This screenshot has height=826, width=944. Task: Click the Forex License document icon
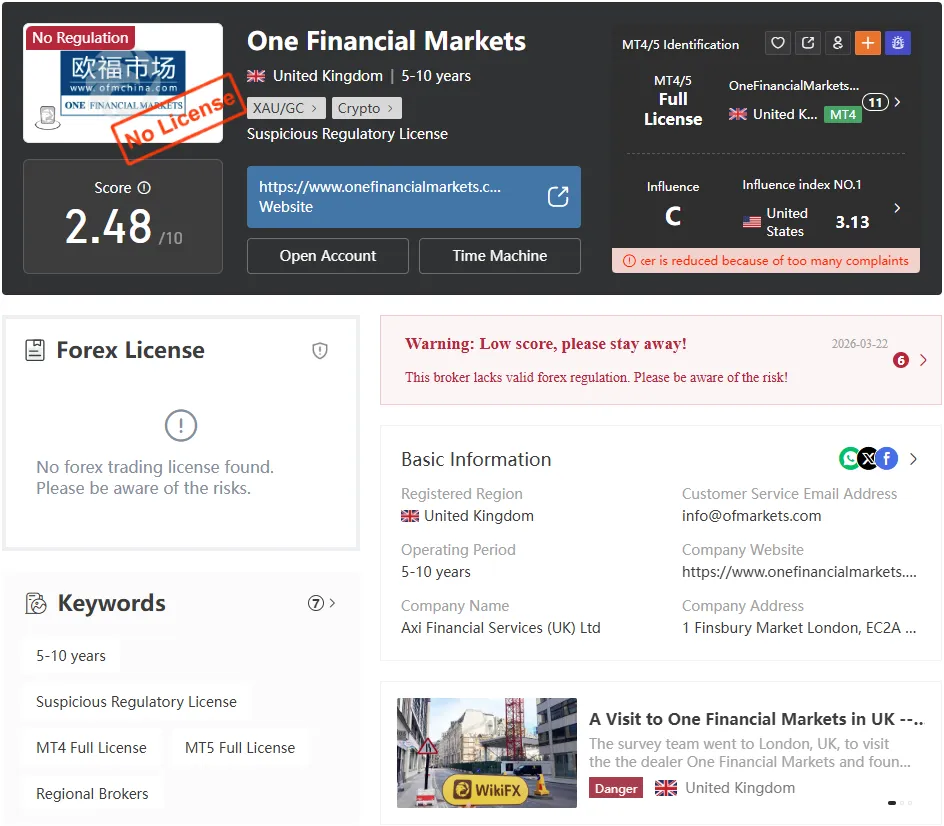pyautogui.click(x=35, y=350)
